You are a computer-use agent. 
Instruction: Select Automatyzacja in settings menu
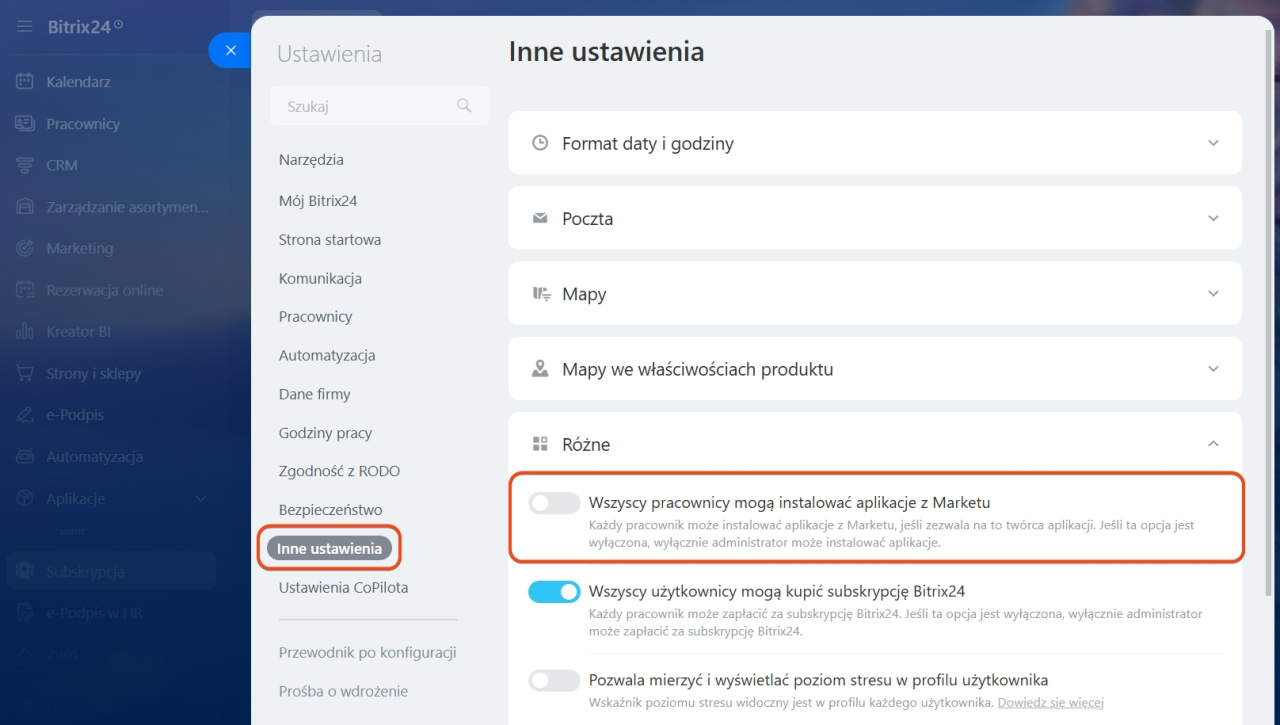[x=327, y=356]
